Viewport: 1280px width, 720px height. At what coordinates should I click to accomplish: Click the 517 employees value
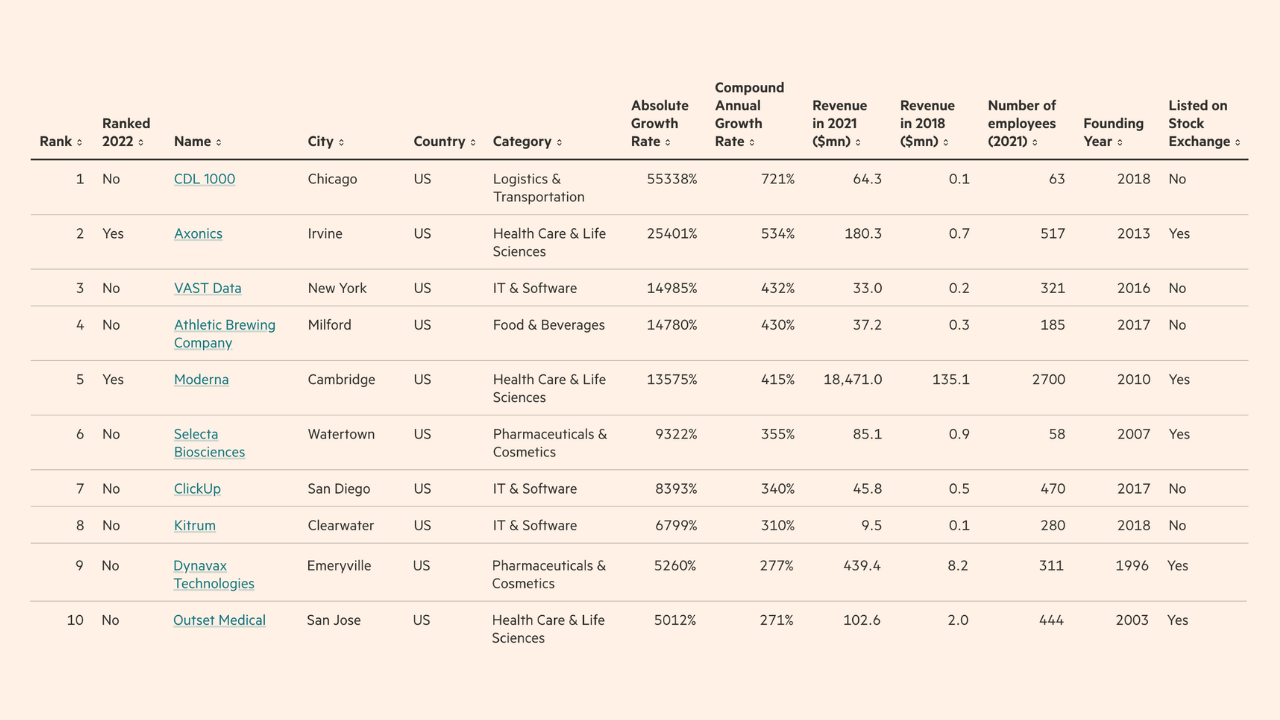click(x=1052, y=234)
